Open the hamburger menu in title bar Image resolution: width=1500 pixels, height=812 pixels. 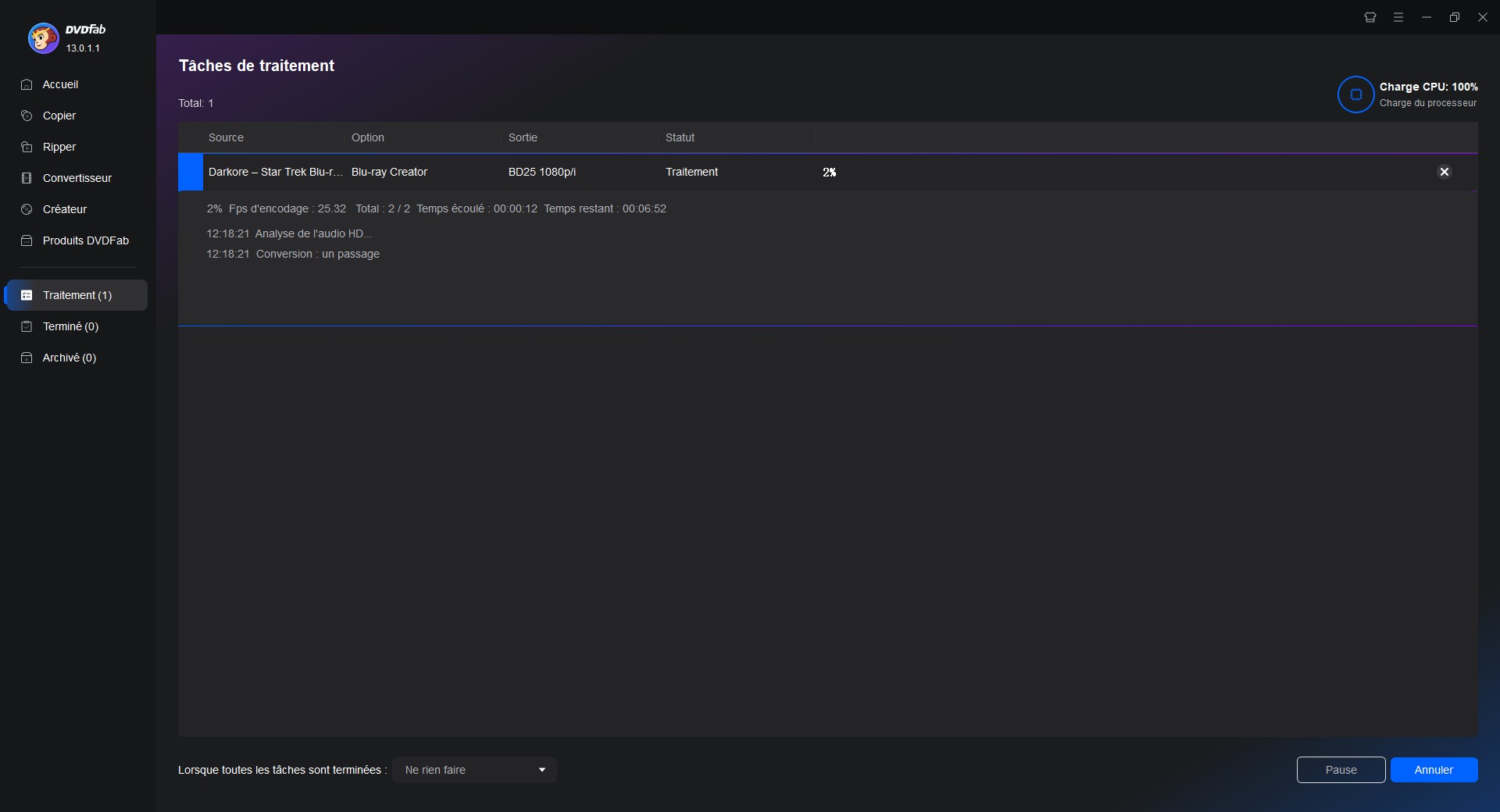click(1398, 17)
